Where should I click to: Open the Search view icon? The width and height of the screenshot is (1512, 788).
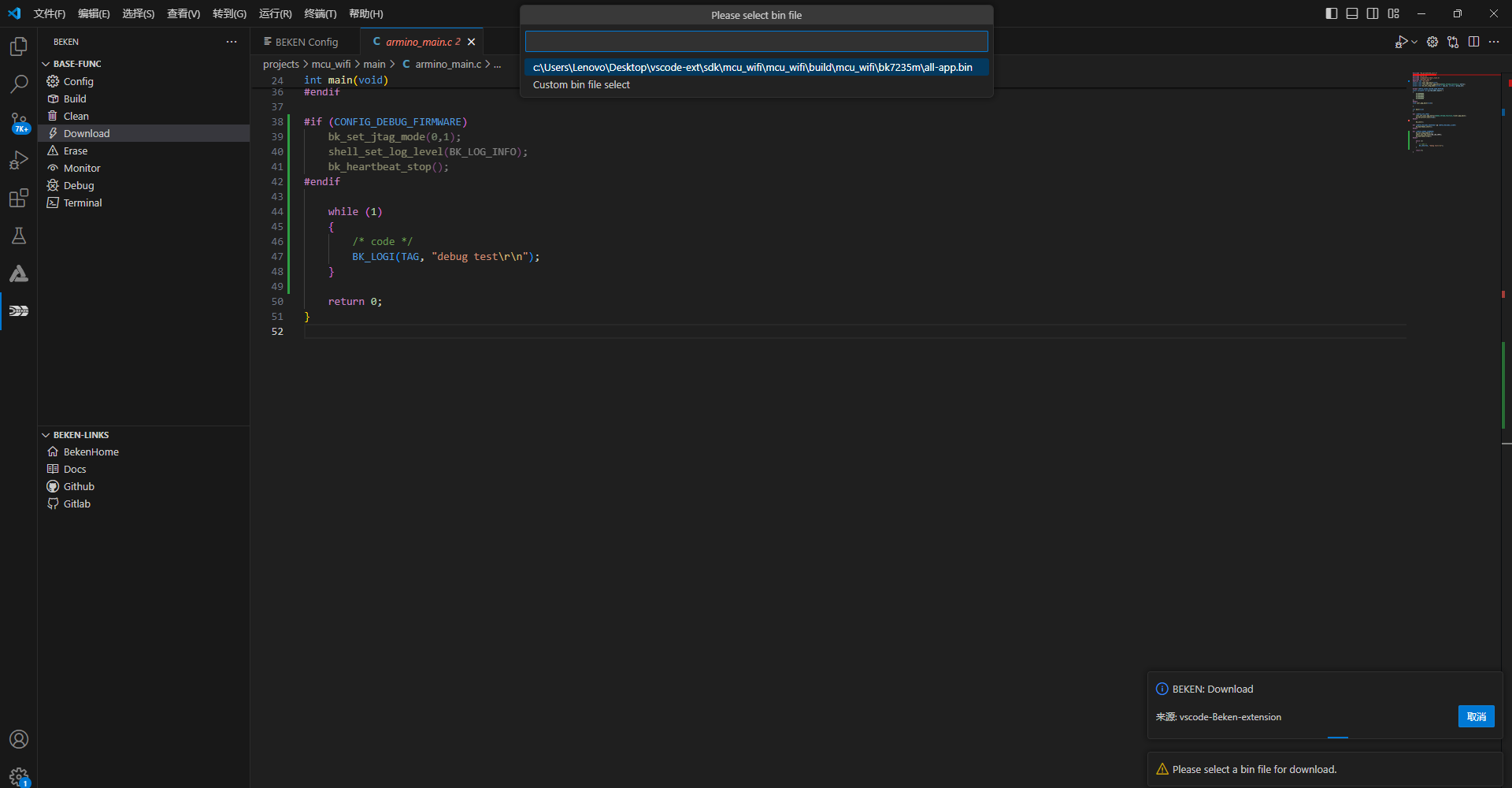click(19, 84)
